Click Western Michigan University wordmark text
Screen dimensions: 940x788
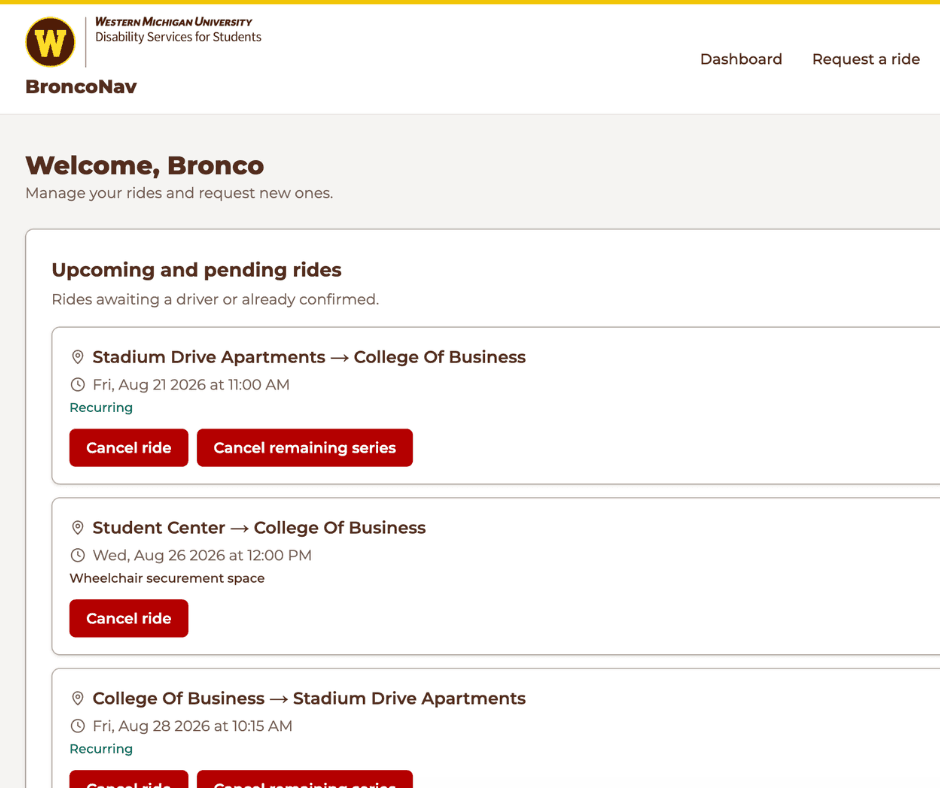[x=174, y=22]
